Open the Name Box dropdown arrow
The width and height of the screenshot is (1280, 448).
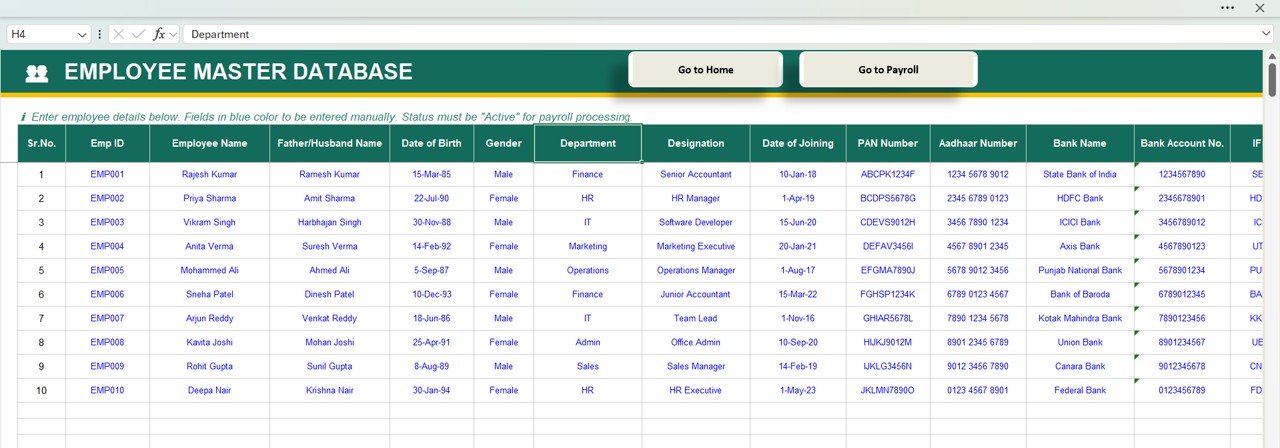pos(82,34)
